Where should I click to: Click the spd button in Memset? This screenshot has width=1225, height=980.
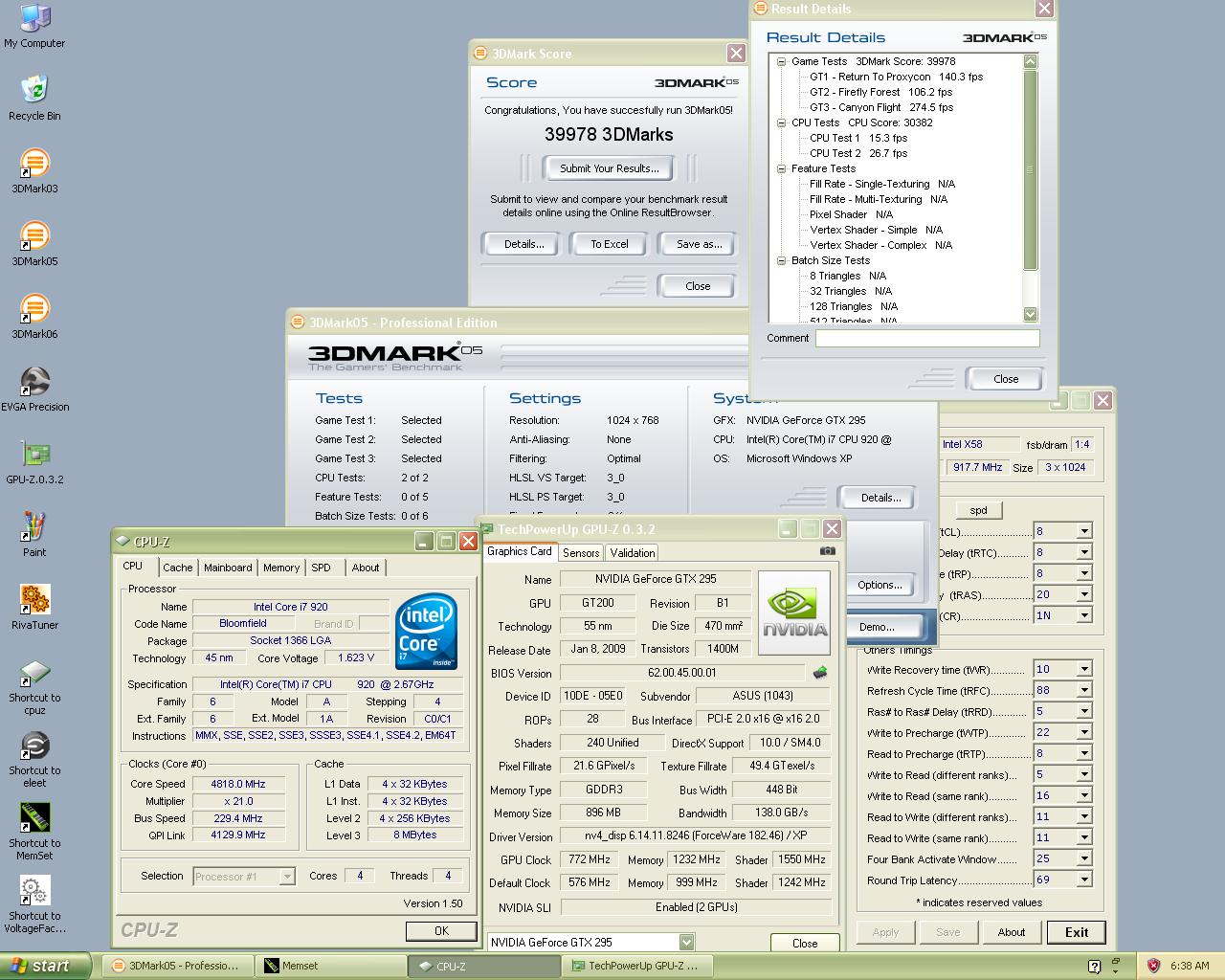(x=978, y=510)
